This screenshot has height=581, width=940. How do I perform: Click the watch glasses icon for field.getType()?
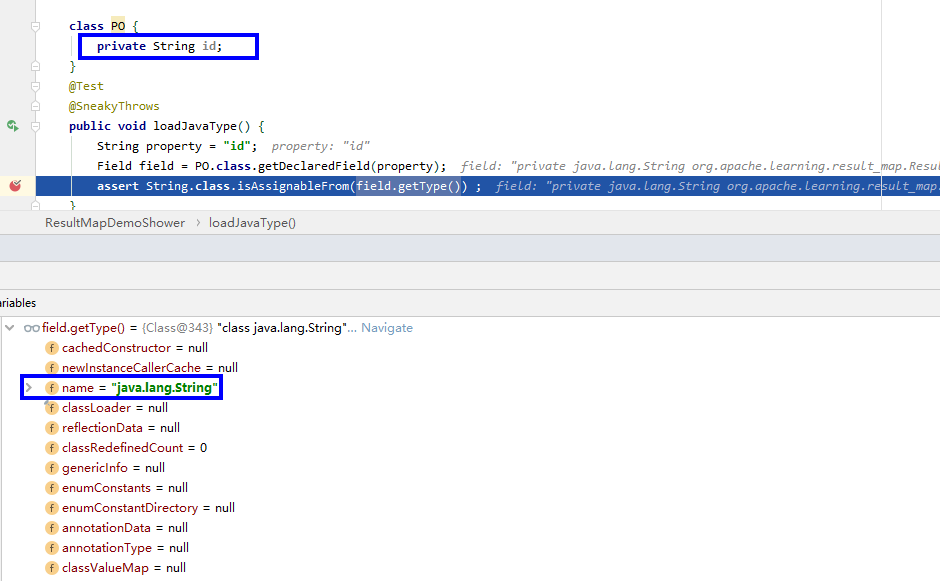click(x=32, y=328)
